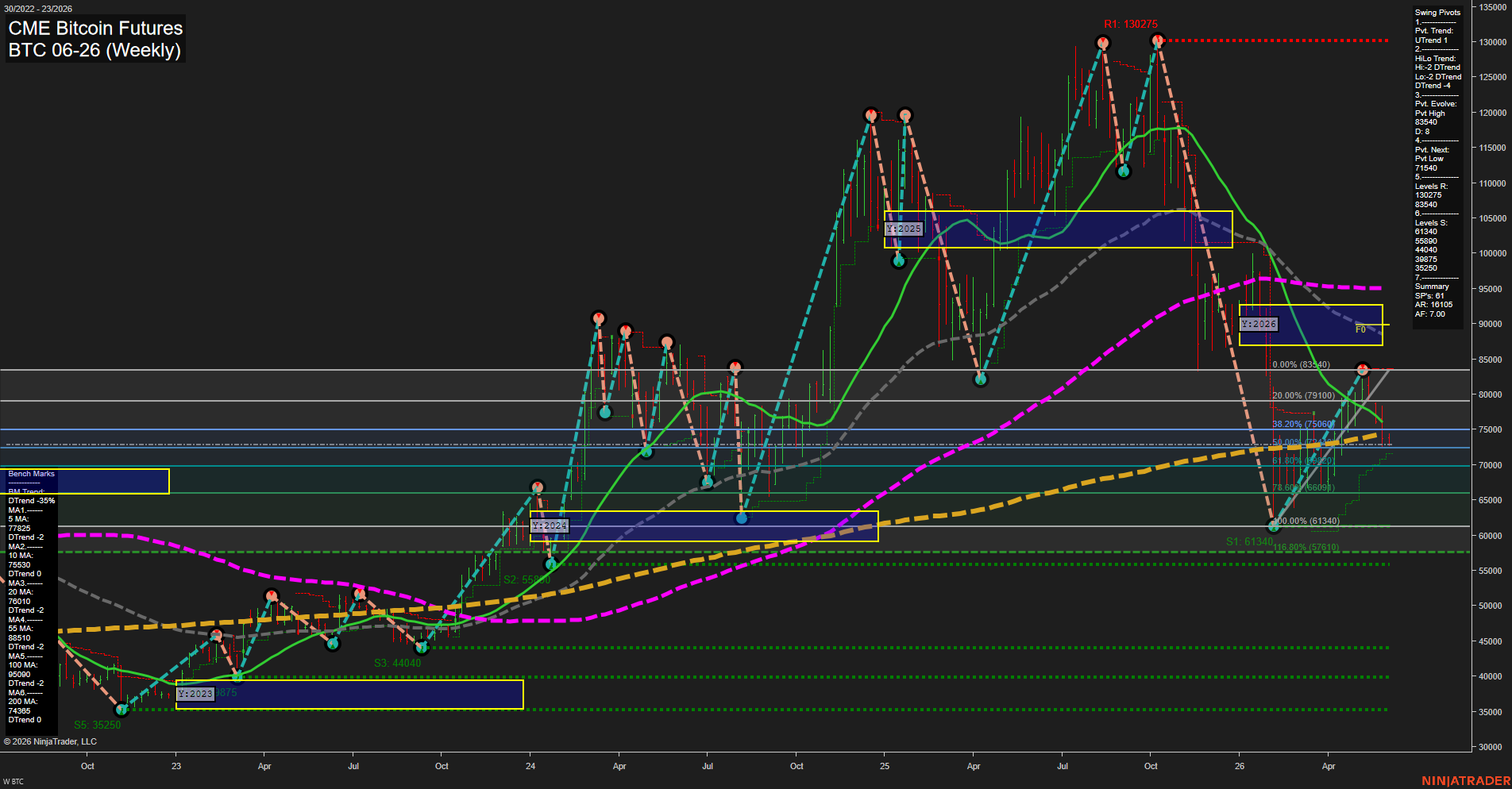
Task: Click the Levels R: list in Swing Pivots
Action: [x=1431, y=195]
